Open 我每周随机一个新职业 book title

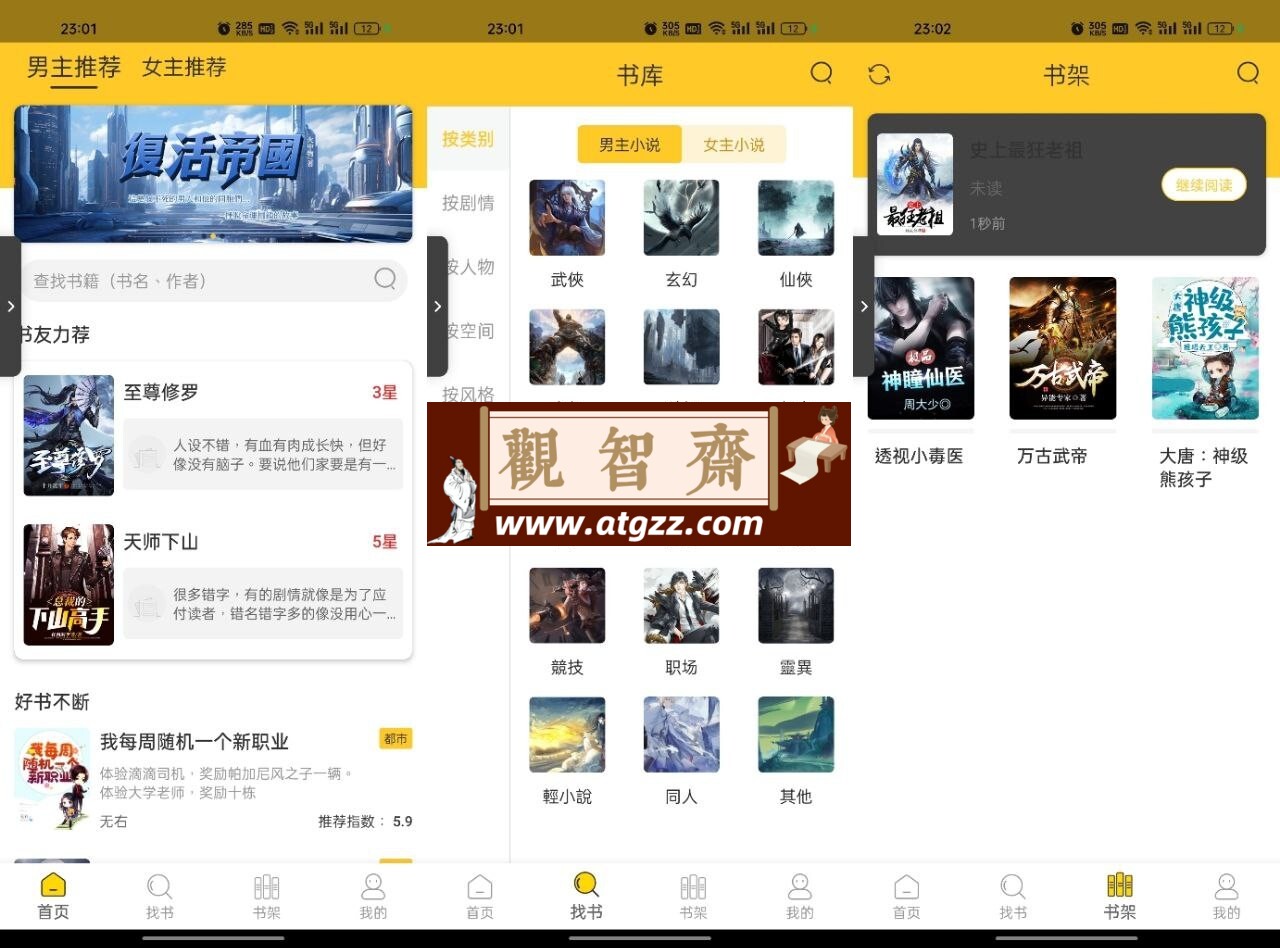(x=194, y=742)
